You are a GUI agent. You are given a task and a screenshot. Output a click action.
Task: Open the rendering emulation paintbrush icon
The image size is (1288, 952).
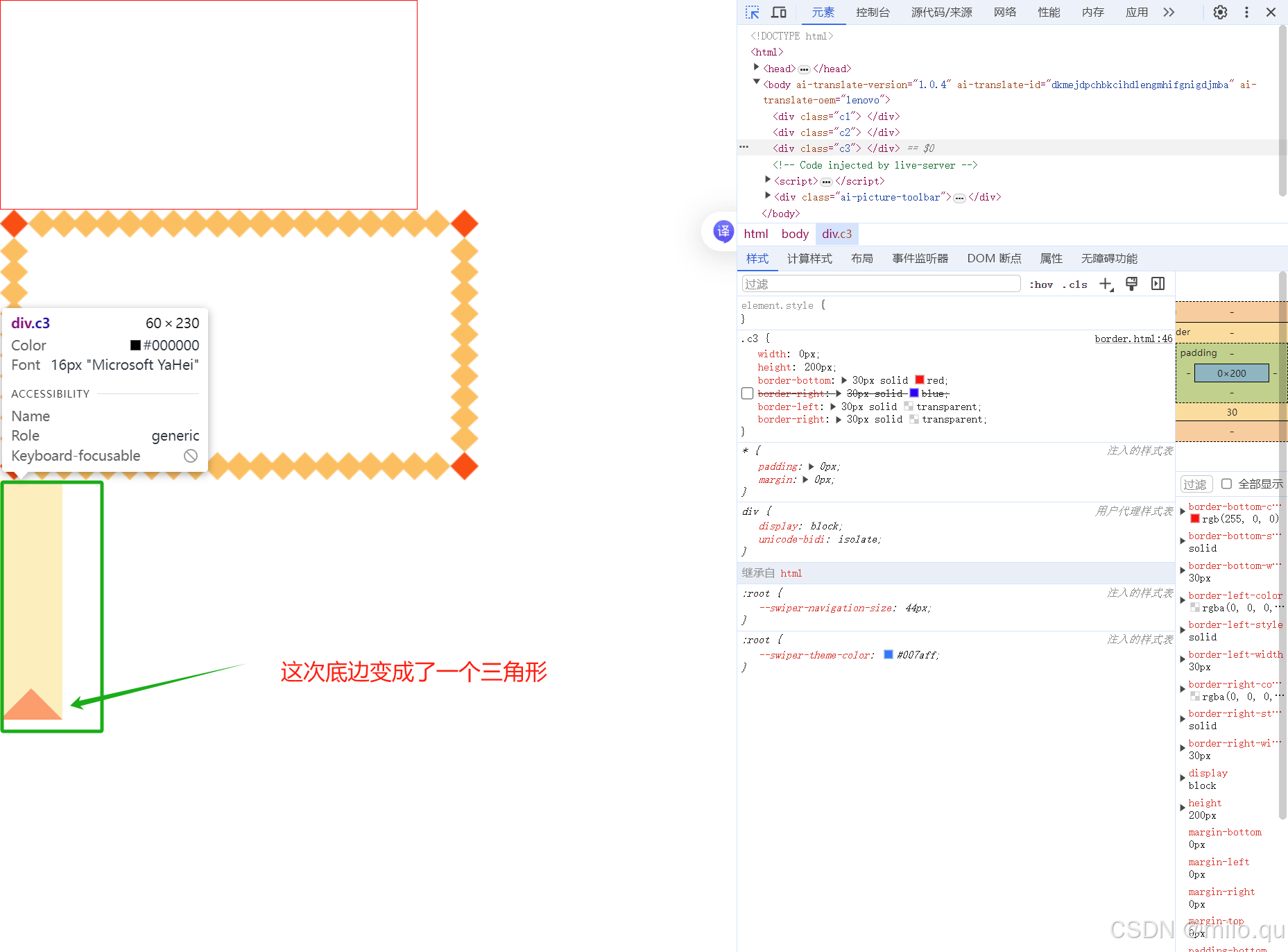coord(1131,284)
